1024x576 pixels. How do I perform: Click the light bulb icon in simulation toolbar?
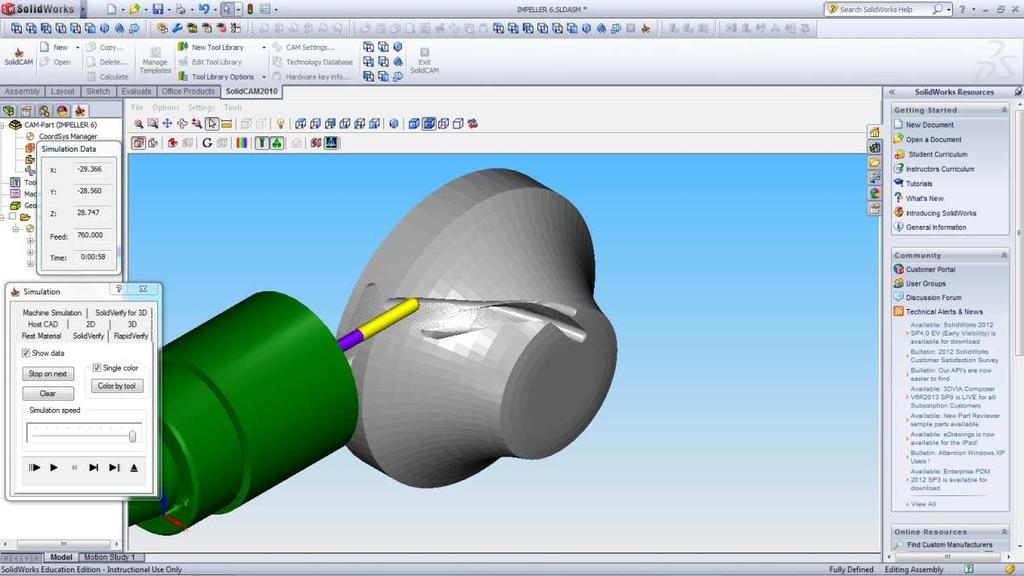280,123
